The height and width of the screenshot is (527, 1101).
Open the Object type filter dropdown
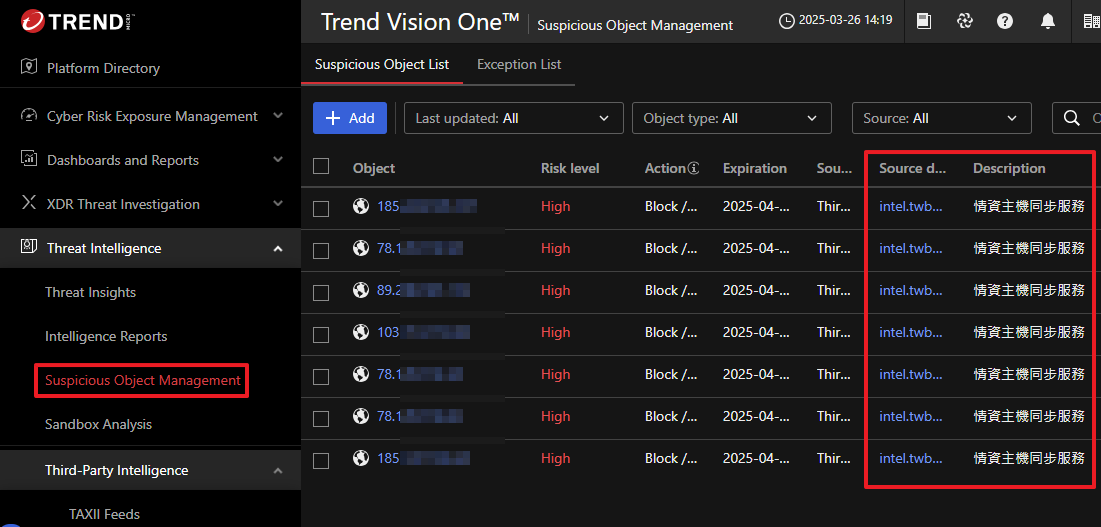point(731,118)
